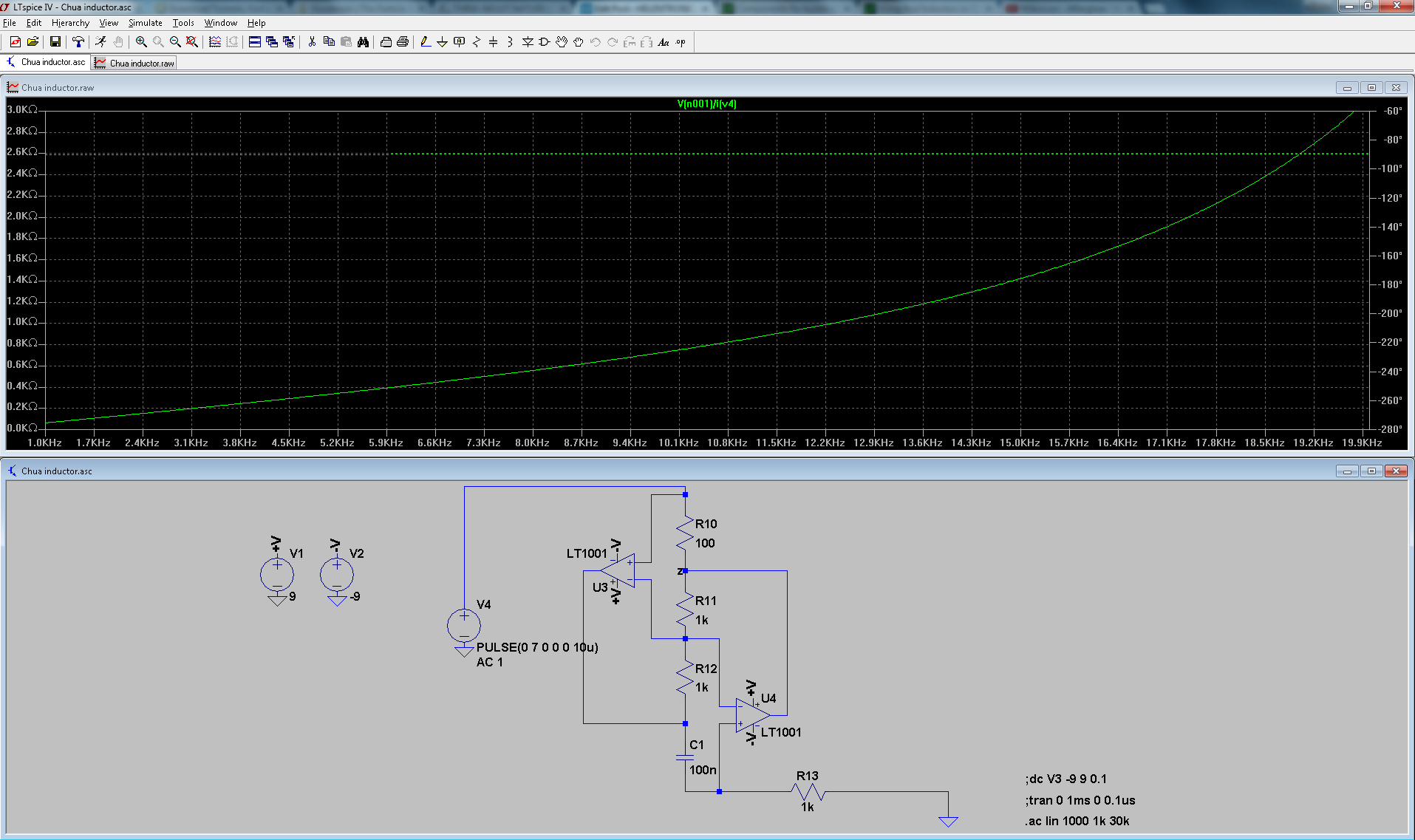This screenshot has height=840, width=1415.
Task: Click the Run simulation icon
Action: (100, 42)
